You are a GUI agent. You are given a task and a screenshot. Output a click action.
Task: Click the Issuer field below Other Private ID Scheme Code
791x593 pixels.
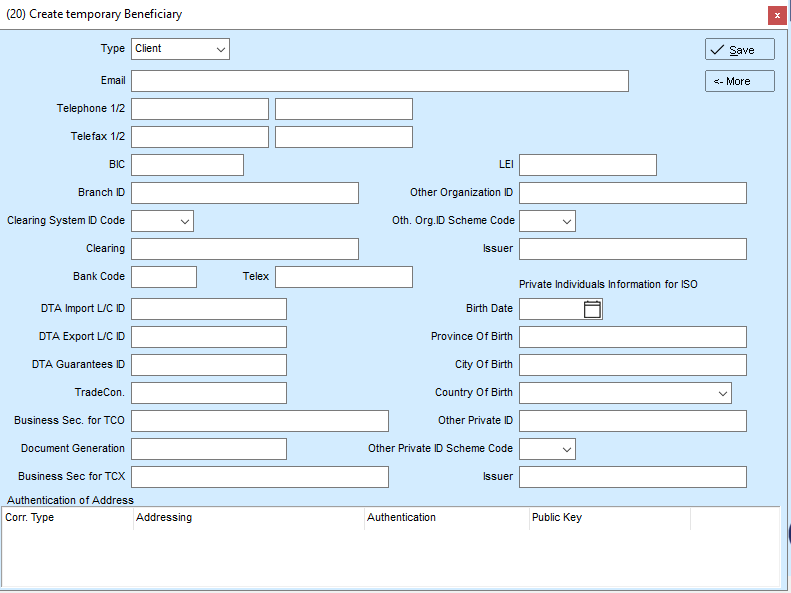(633, 477)
